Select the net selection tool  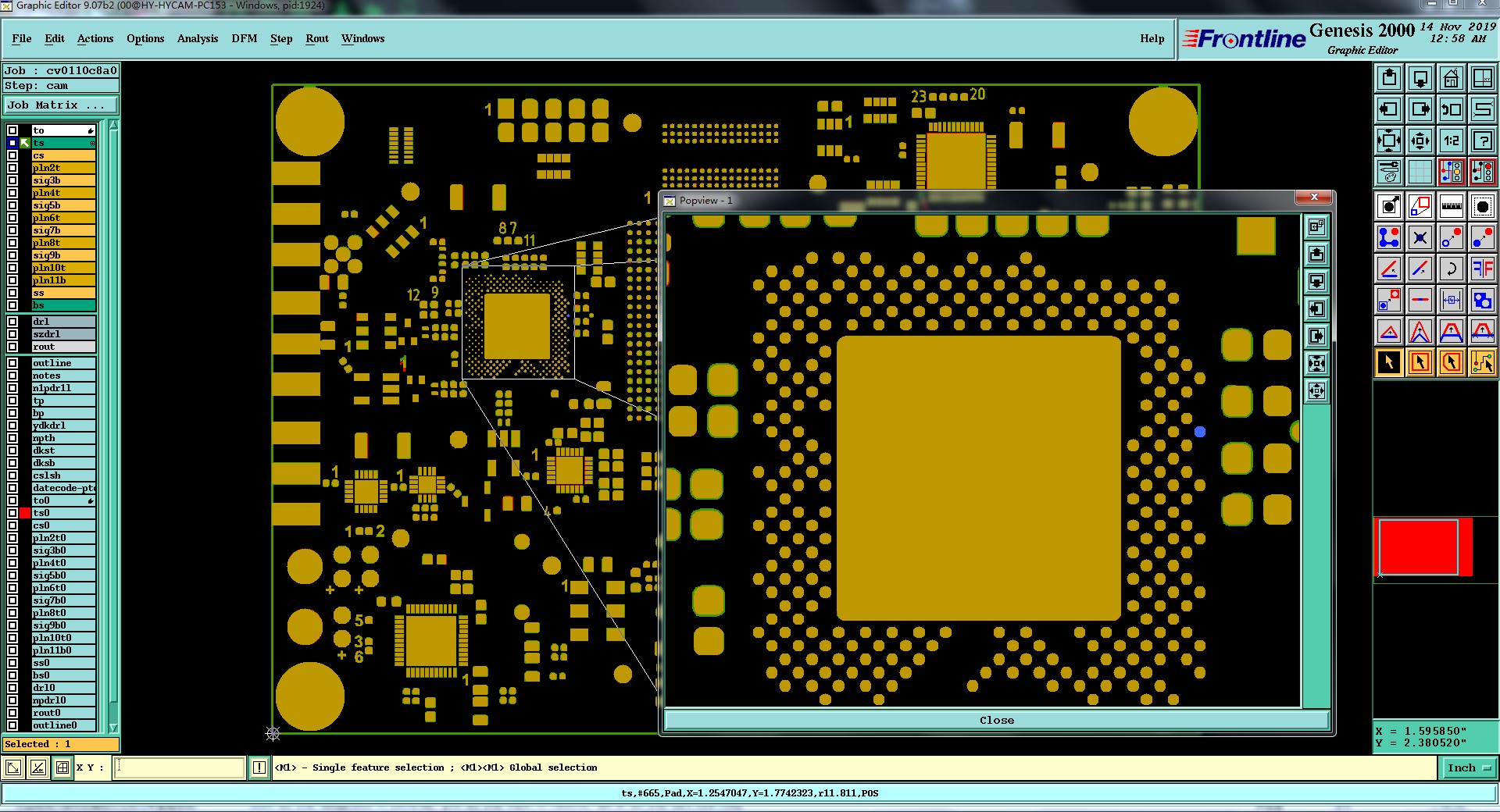(x=1483, y=362)
